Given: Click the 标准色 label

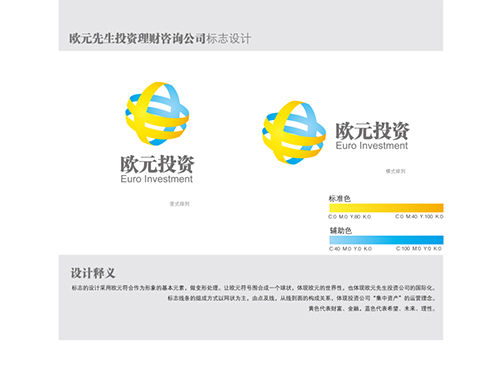Looking at the screenshot, I should 340,199.
